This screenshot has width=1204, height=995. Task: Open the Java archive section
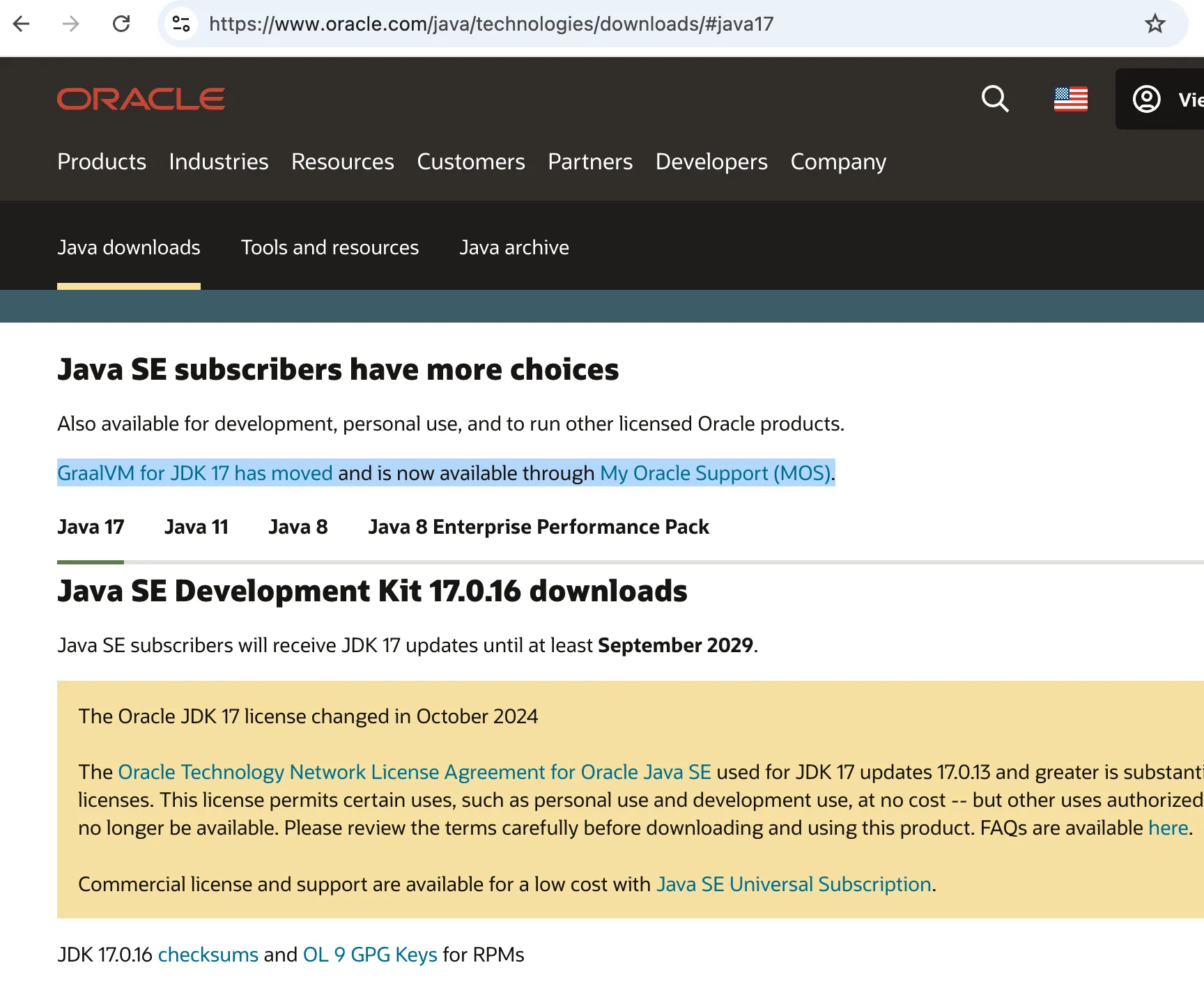[514, 247]
